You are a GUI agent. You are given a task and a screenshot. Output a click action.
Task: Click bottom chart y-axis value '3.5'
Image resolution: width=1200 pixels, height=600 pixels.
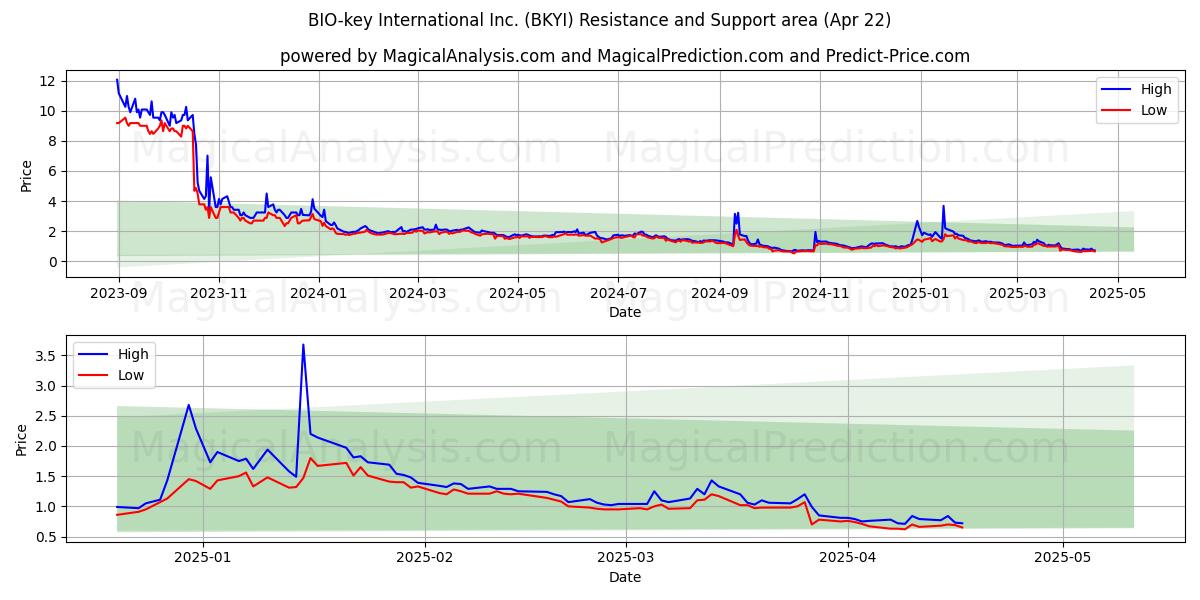click(48, 356)
